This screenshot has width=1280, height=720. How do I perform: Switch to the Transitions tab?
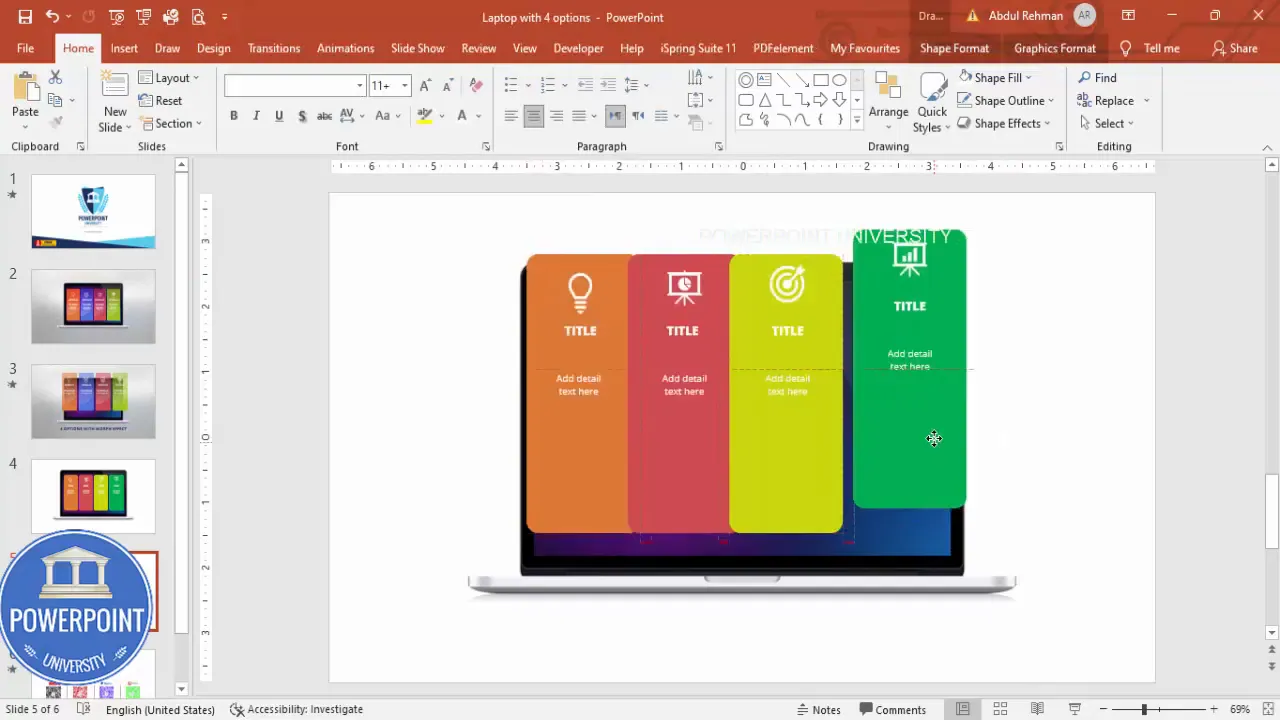click(274, 48)
